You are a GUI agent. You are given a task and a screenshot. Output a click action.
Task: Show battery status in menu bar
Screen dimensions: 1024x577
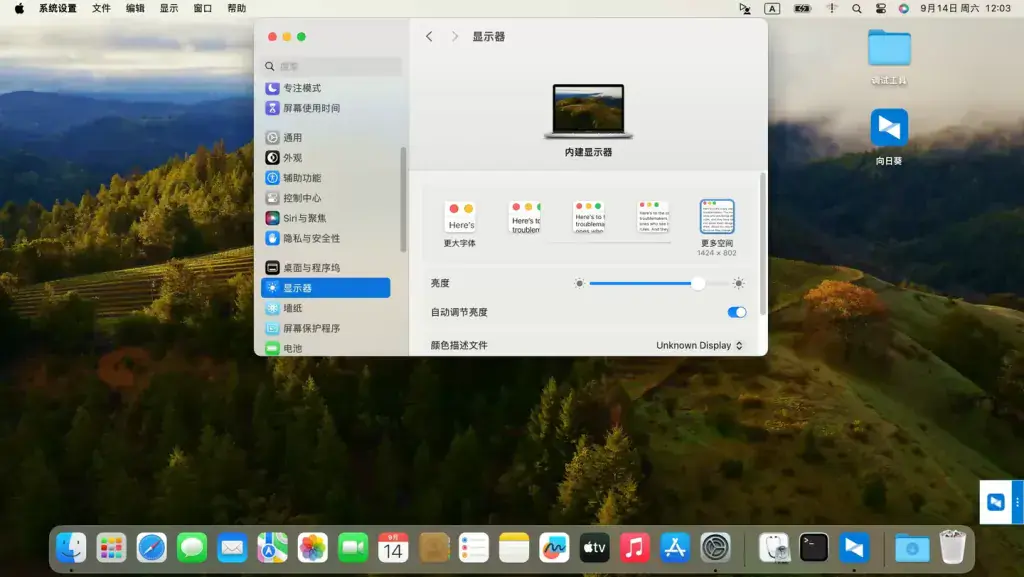[x=802, y=8]
